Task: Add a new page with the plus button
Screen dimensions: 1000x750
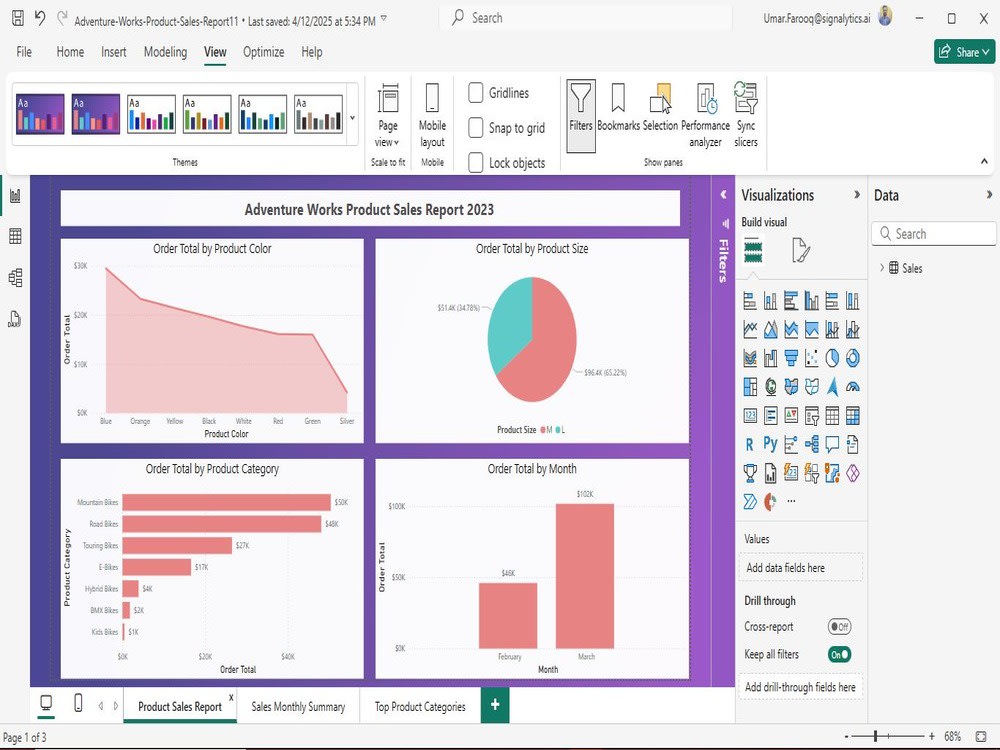Action: (494, 705)
